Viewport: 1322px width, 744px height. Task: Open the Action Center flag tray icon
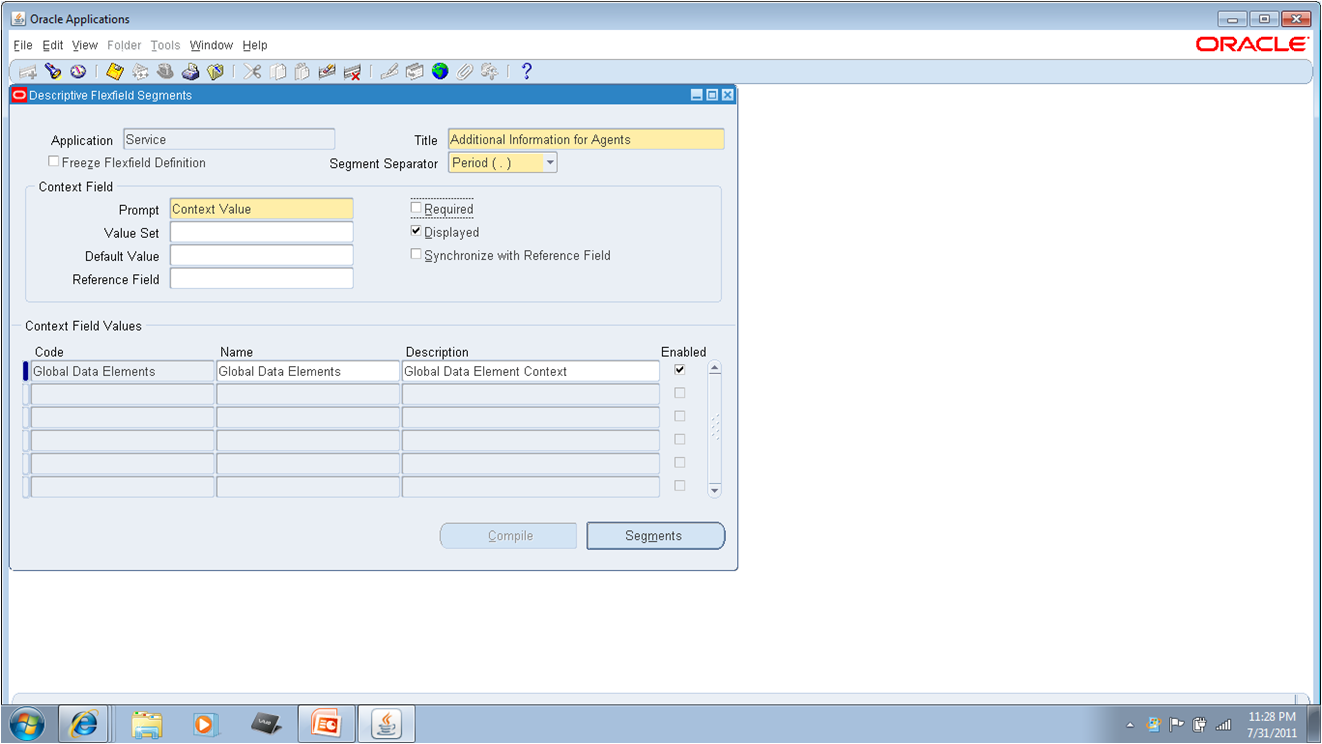(x=1177, y=725)
